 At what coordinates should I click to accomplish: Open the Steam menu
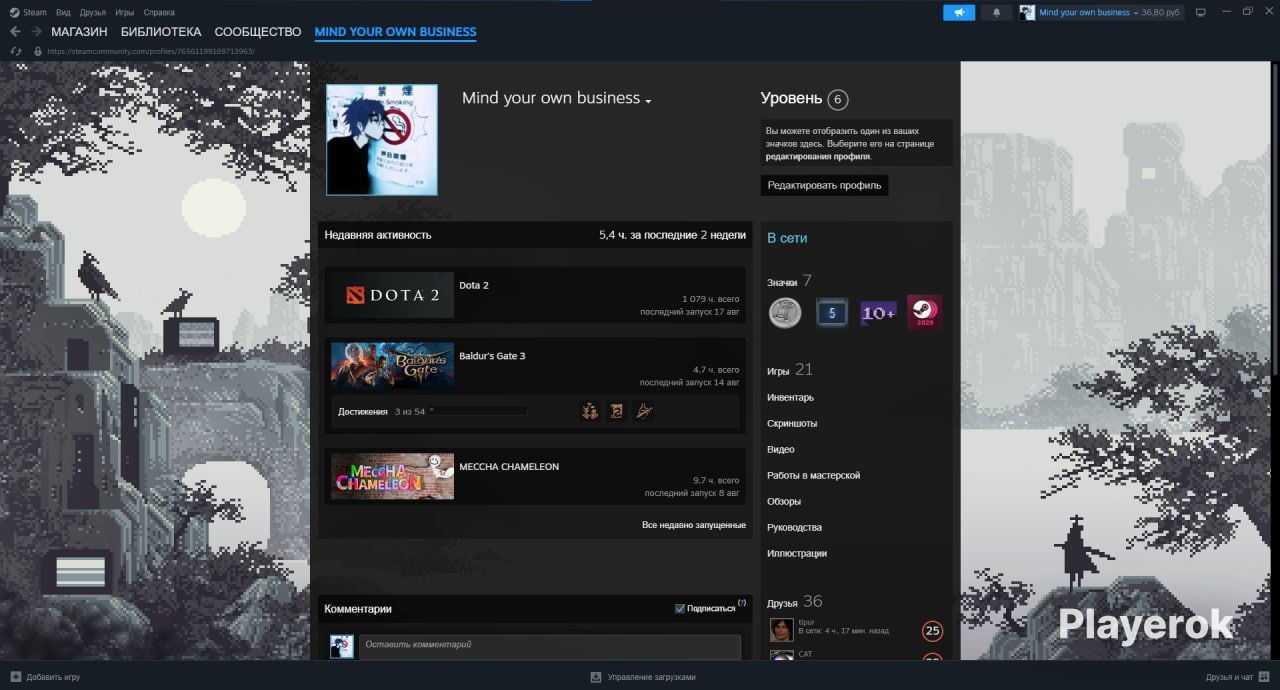tap(35, 12)
